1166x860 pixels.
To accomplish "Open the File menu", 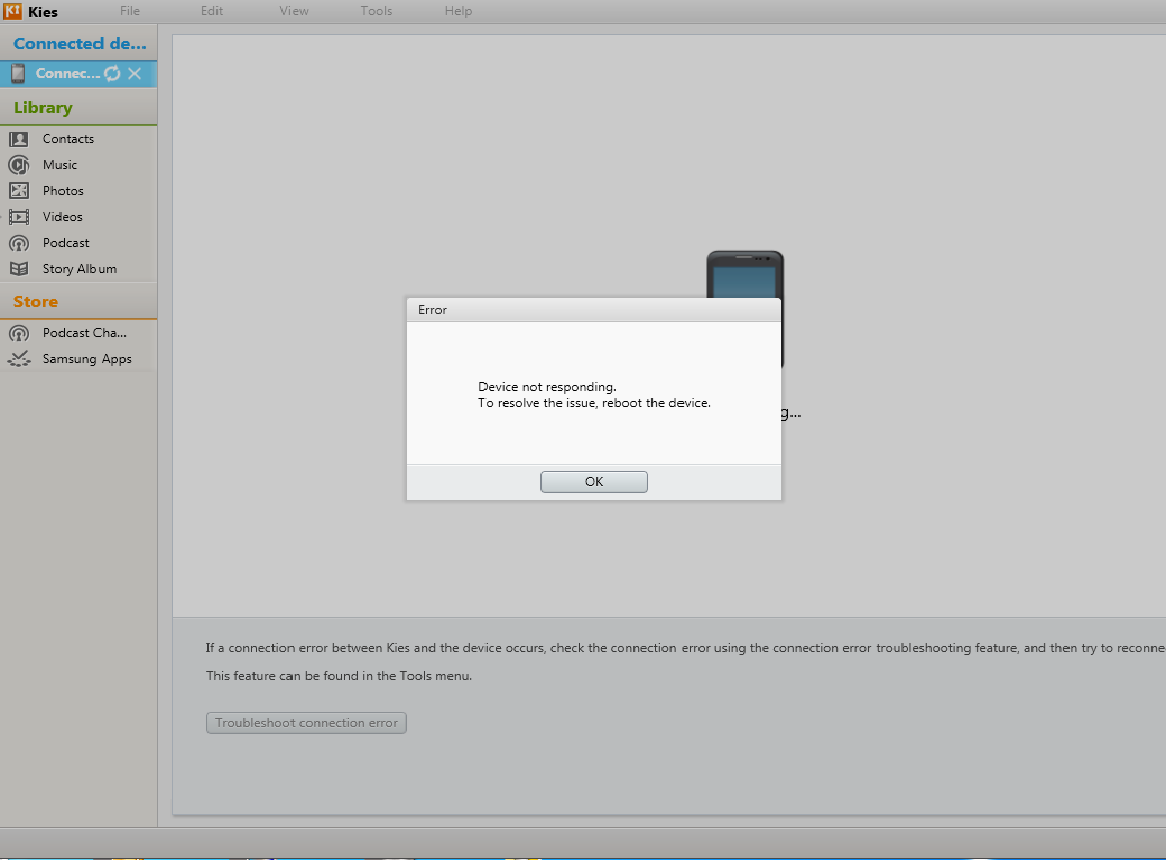I will point(130,12).
